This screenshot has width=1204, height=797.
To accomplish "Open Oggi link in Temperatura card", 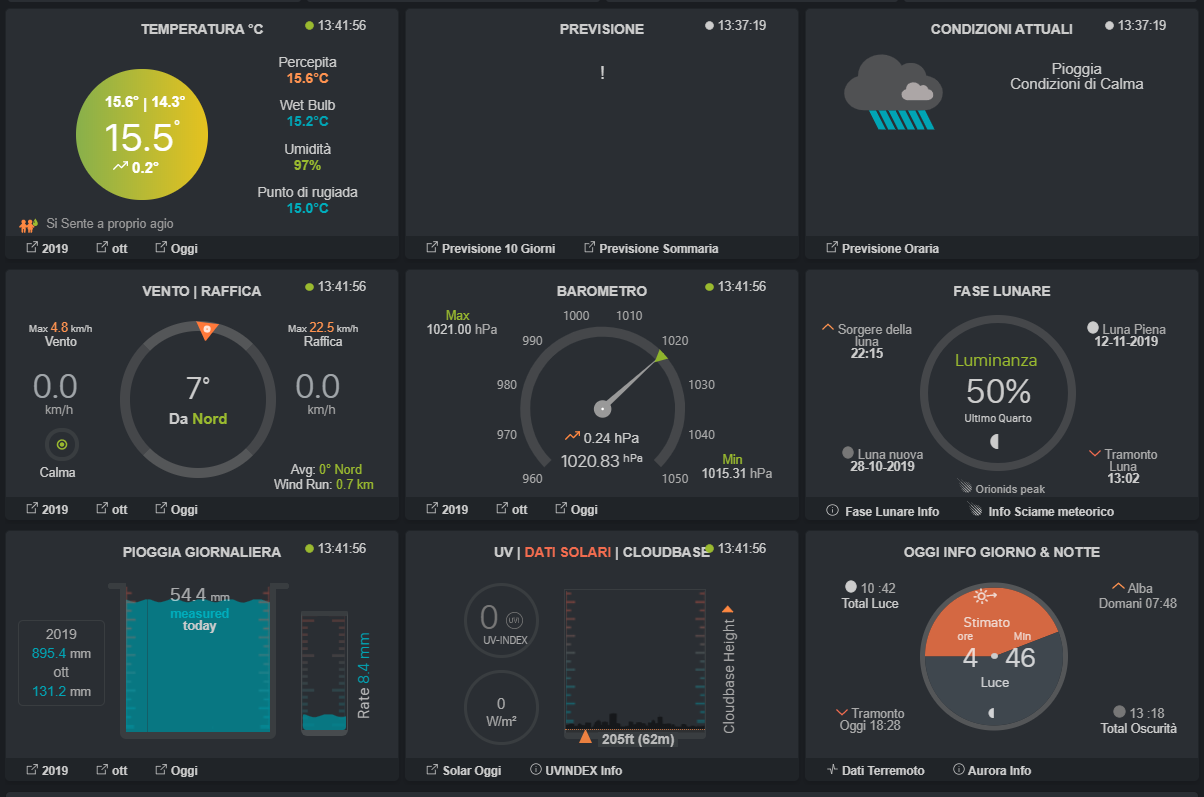I will [177, 248].
